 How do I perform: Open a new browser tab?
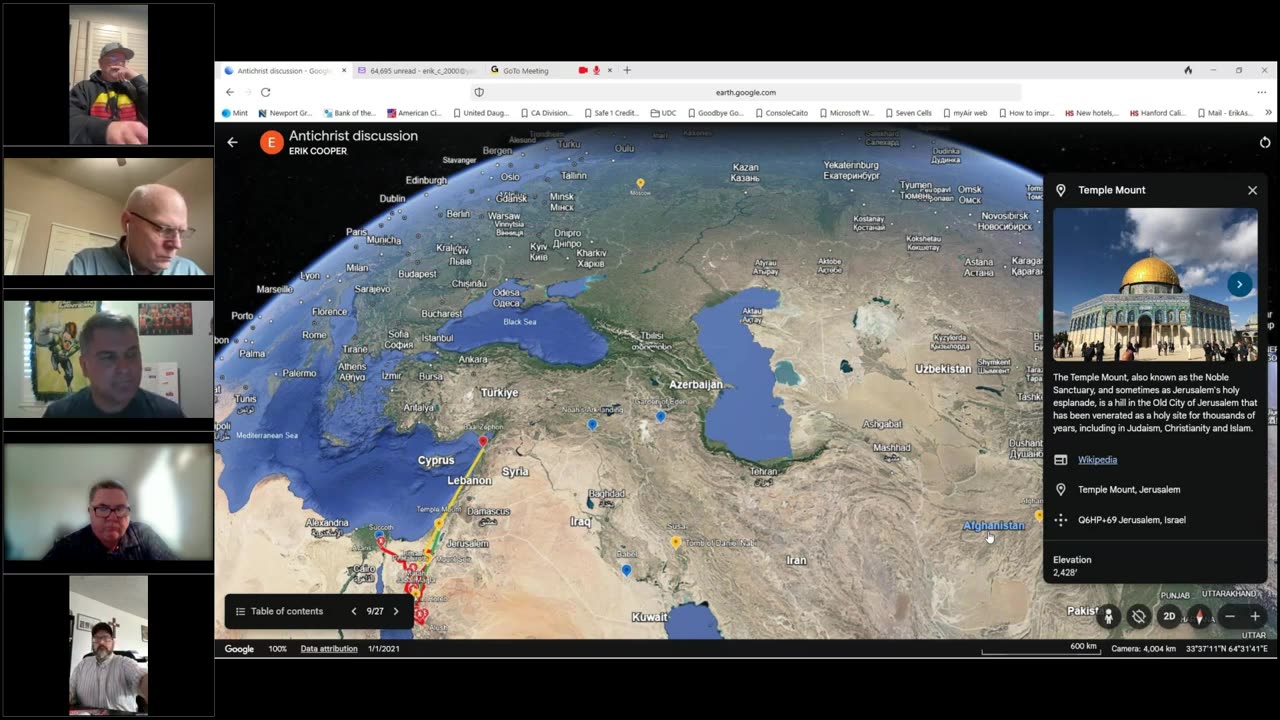627,71
